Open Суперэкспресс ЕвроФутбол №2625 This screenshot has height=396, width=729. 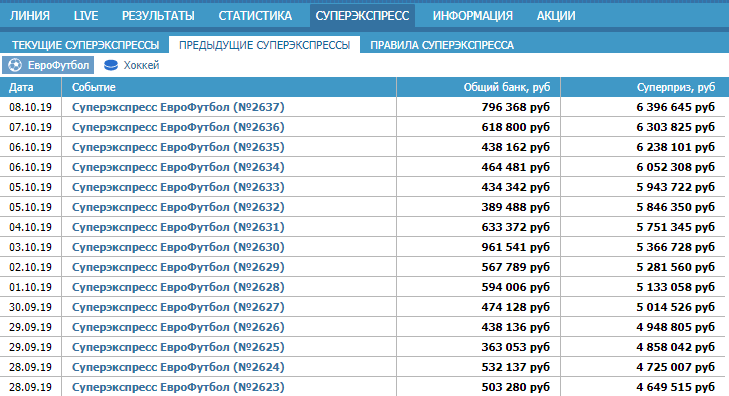pyautogui.click(x=178, y=347)
